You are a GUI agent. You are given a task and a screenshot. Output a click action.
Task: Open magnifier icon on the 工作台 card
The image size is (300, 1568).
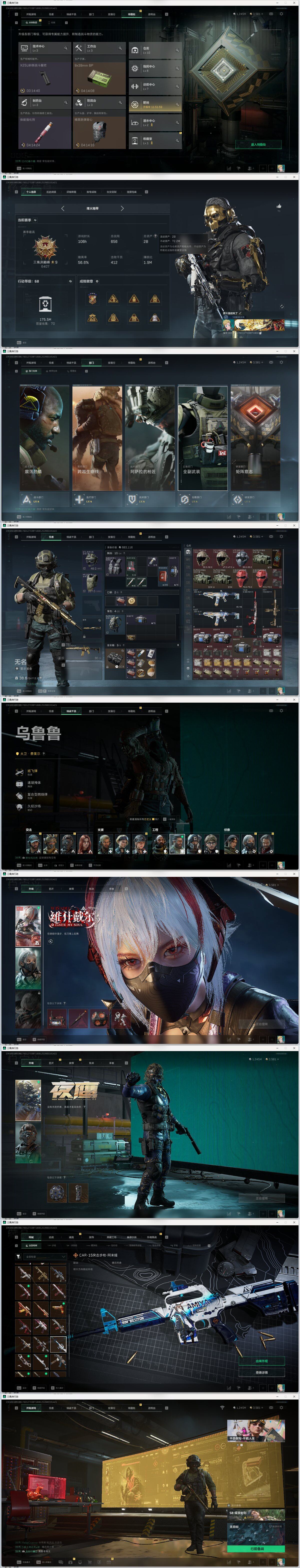pos(120,47)
